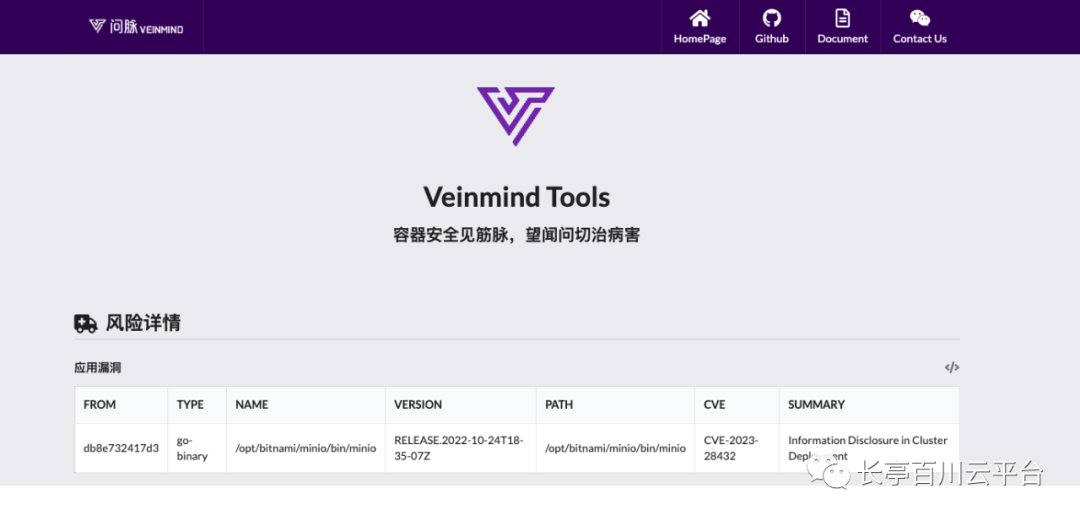The height and width of the screenshot is (521, 1080).
Task: Open the Document file icon
Action: pyautogui.click(x=842, y=18)
